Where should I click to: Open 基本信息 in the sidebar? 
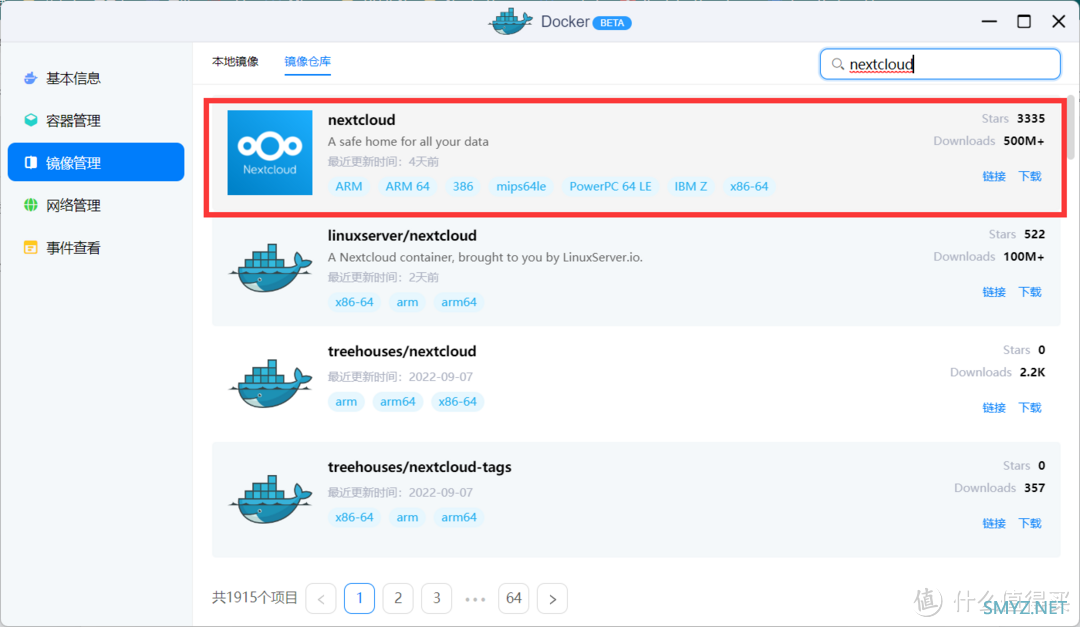pos(96,78)
